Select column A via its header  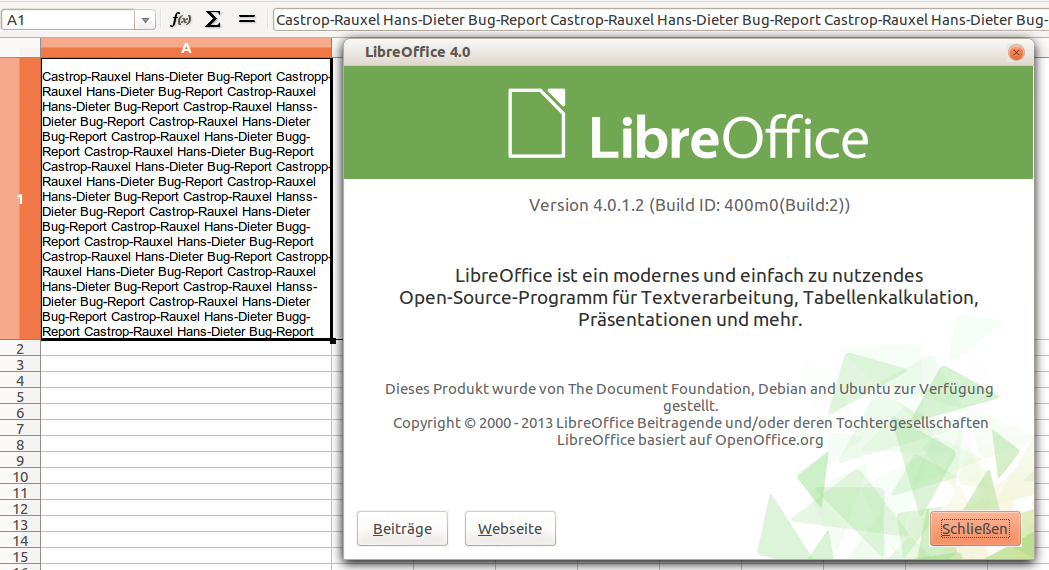click(x=186, y=48)
